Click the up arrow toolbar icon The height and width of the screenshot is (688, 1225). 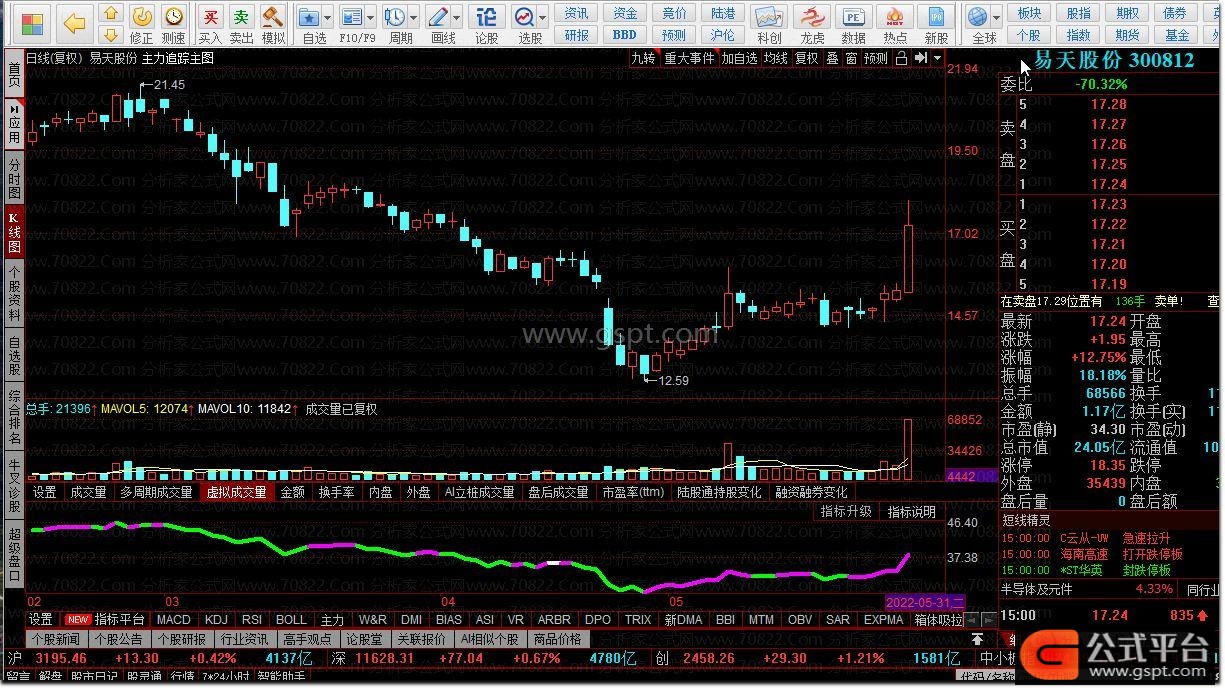pyautogui.click(x=111, y=13)
